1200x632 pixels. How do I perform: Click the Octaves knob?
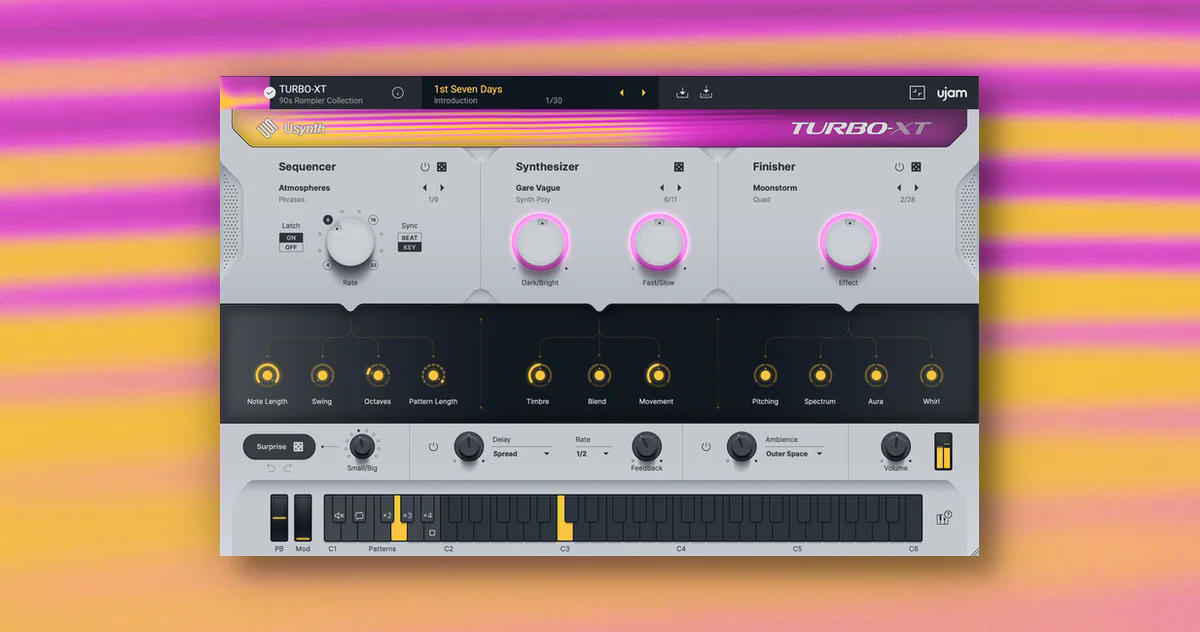coord(377,375)
